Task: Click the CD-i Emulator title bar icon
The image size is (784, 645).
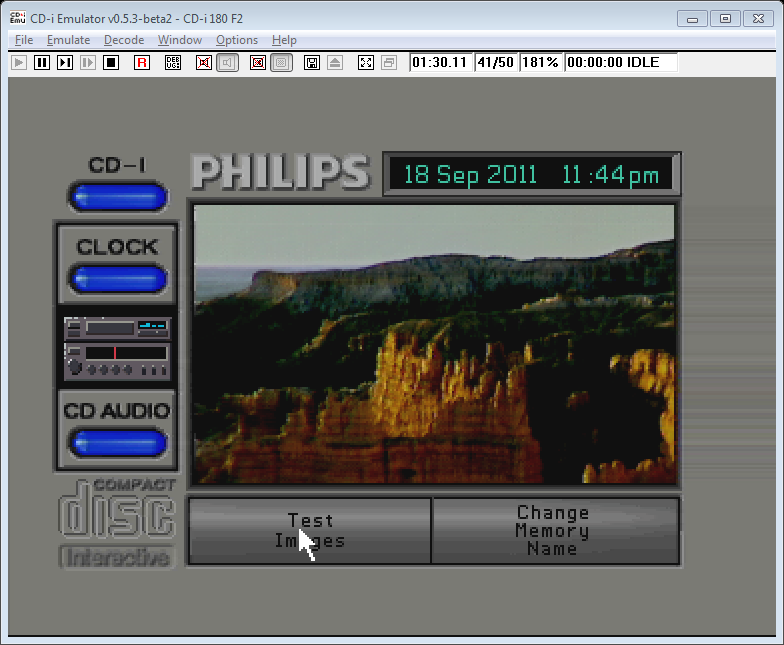Action: 18,18
